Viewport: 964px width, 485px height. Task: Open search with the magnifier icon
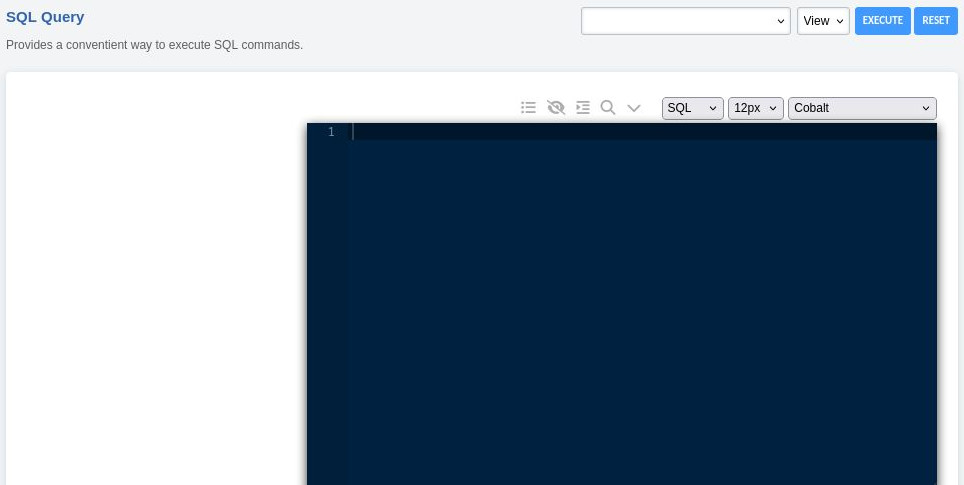(x=608, y=108)
